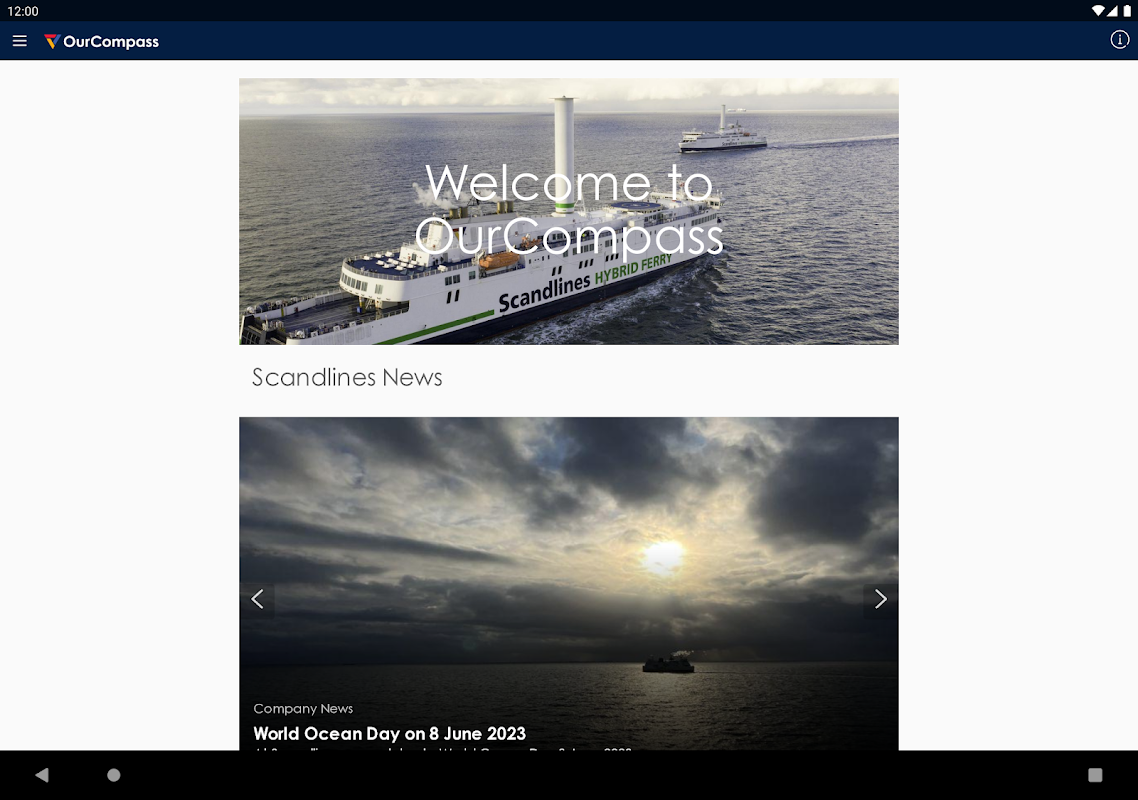
Task: Tap the Android back navigation button
Action: coord(42,775)
